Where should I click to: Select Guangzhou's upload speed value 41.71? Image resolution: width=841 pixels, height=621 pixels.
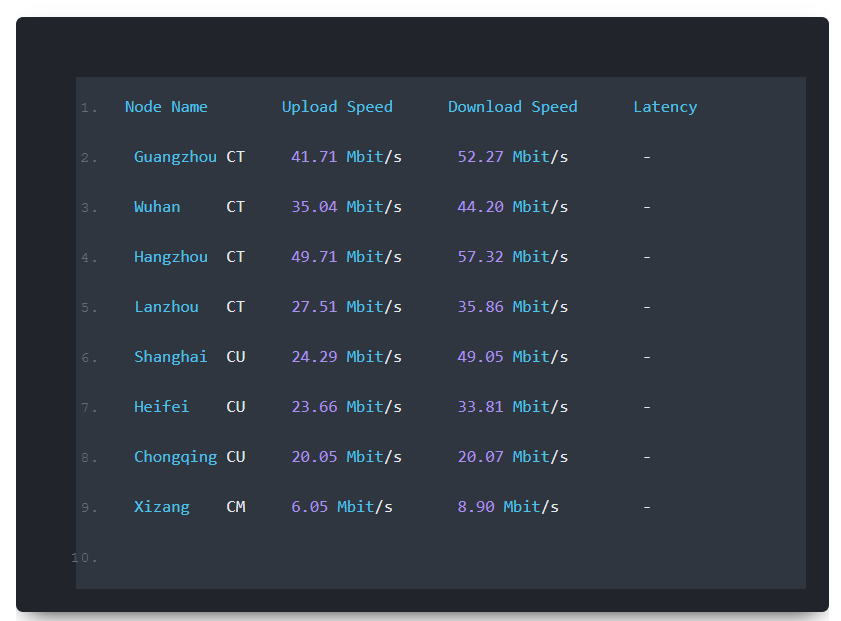point(313,156)
